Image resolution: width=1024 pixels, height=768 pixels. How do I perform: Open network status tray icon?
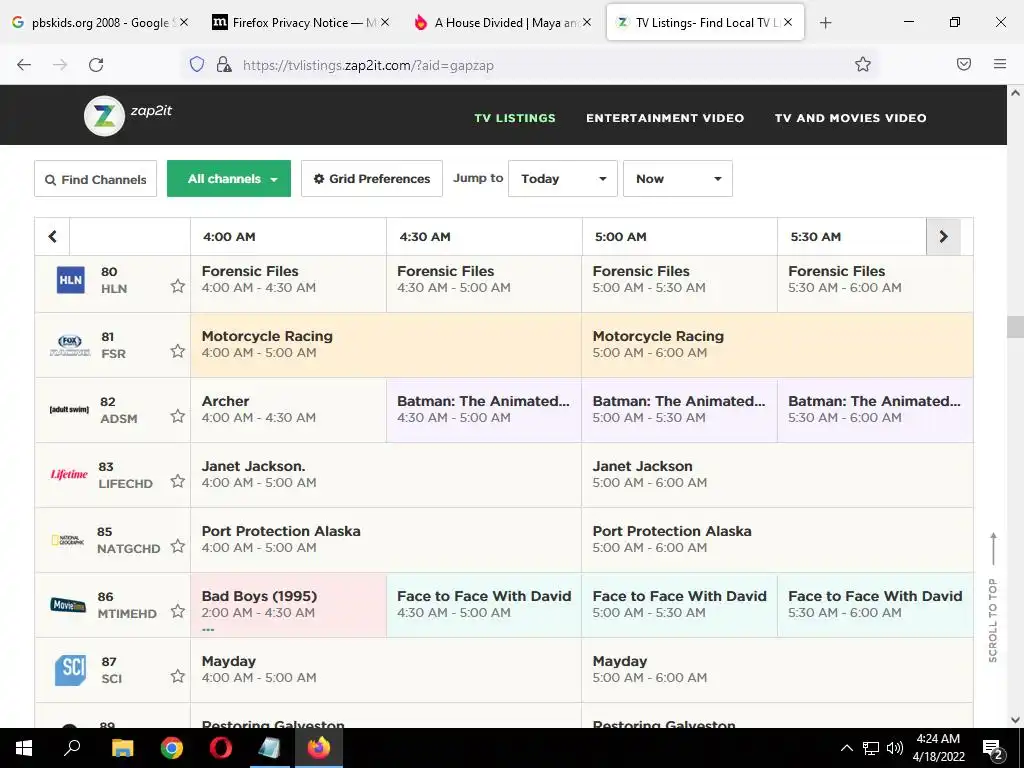871,748
